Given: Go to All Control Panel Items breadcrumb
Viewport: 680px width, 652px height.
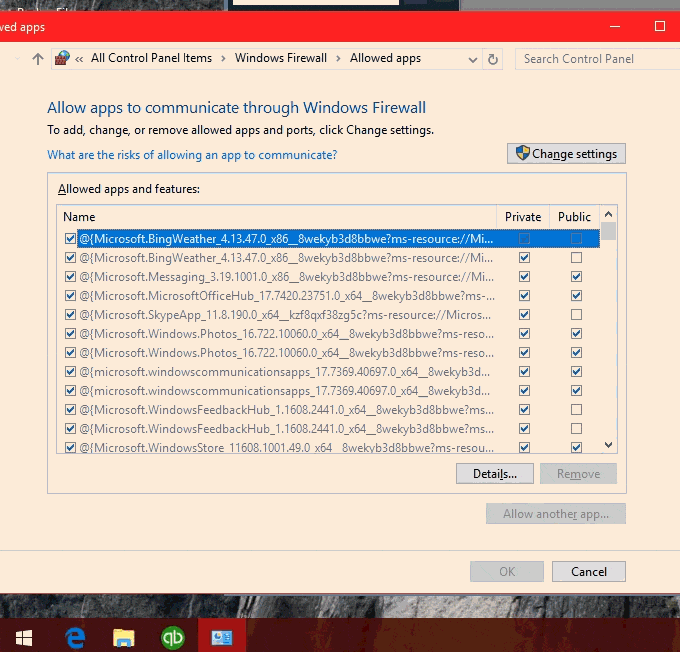Looking at the screenshot, I should [151, 58].
